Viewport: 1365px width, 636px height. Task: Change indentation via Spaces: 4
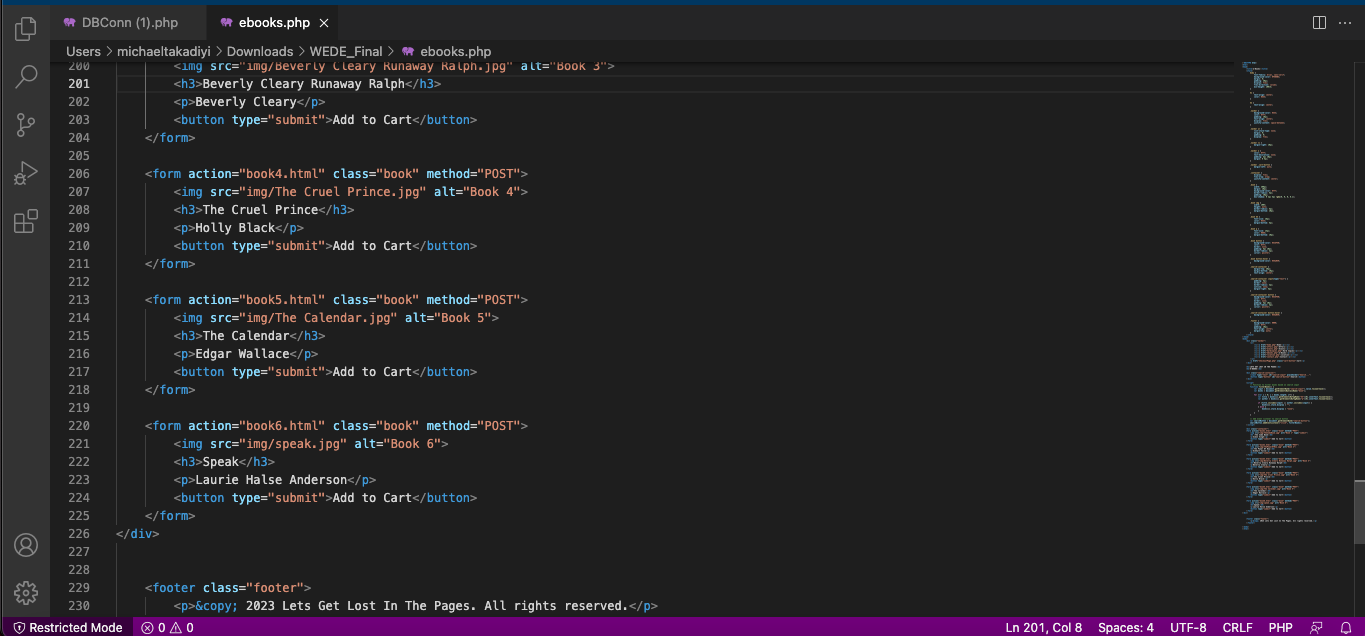tap(1126, 628)
